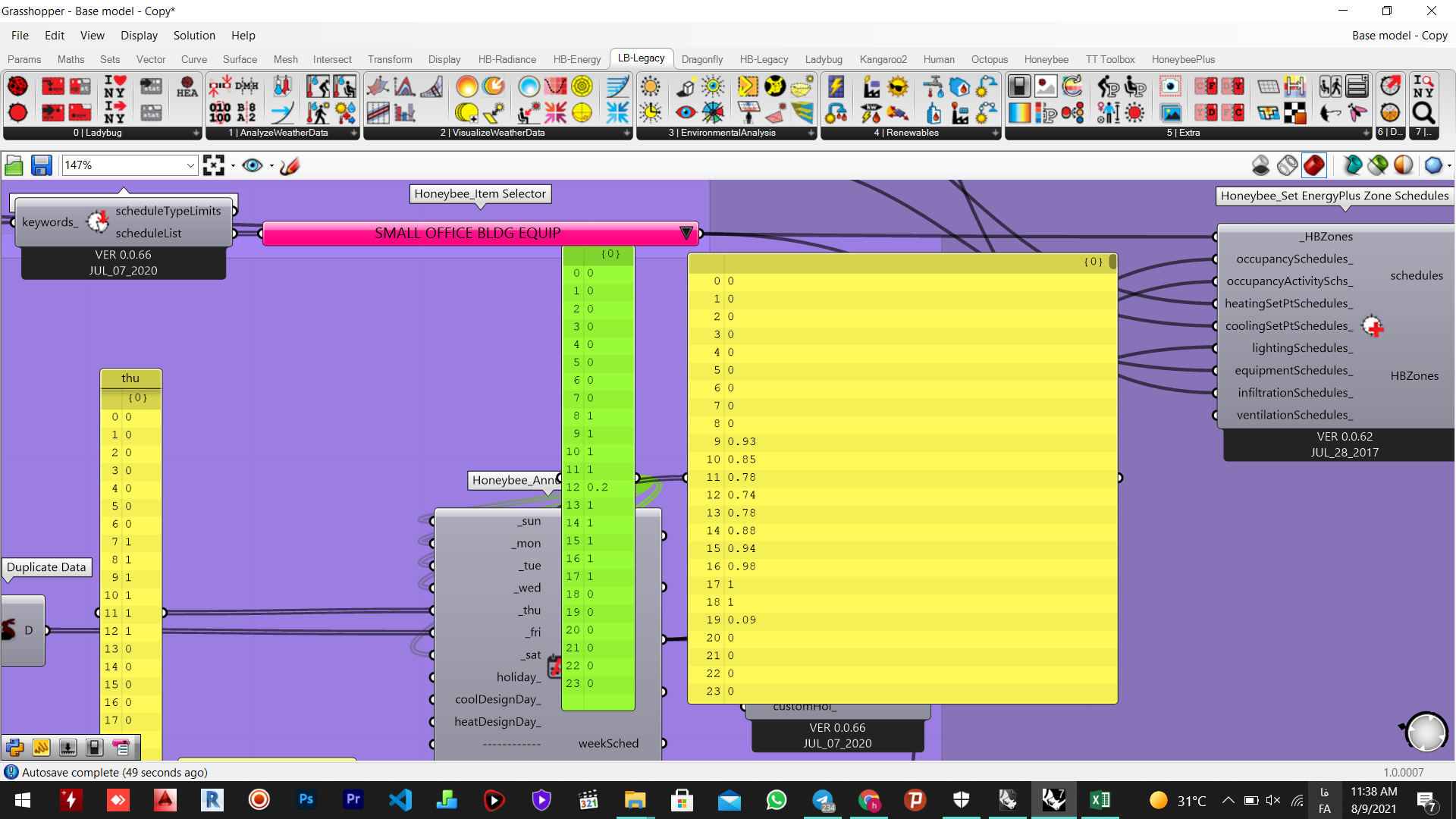Open the Display menu in menu bar
Viewport: 1456px width, 819px height.
pos(139,36)
